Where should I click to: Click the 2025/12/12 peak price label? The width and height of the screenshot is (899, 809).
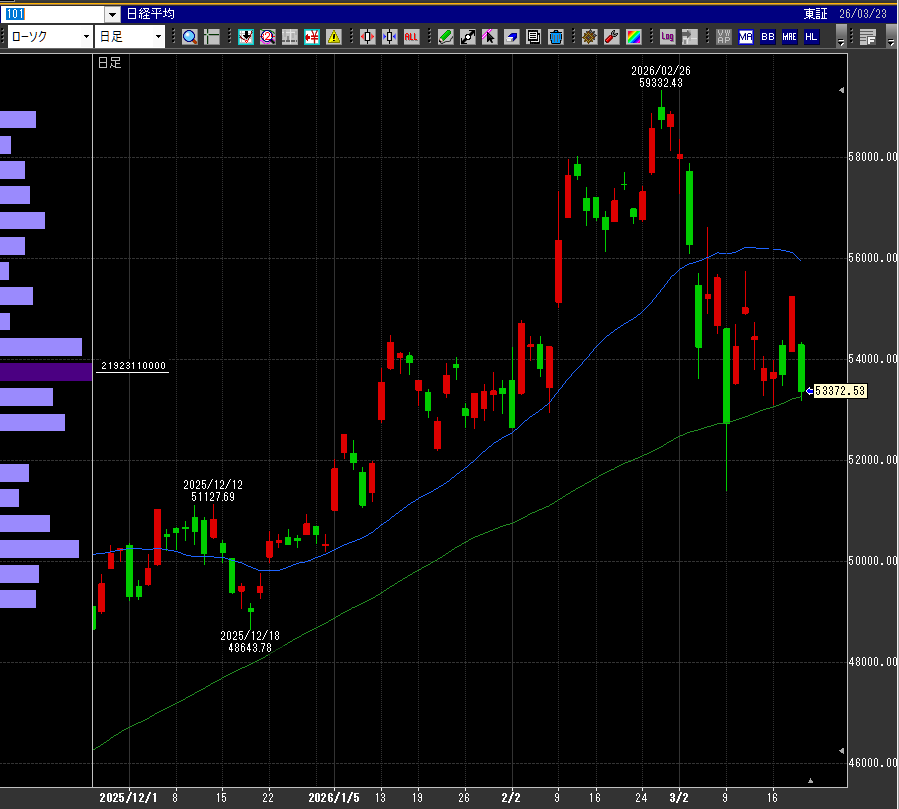(x=213, y=491)
